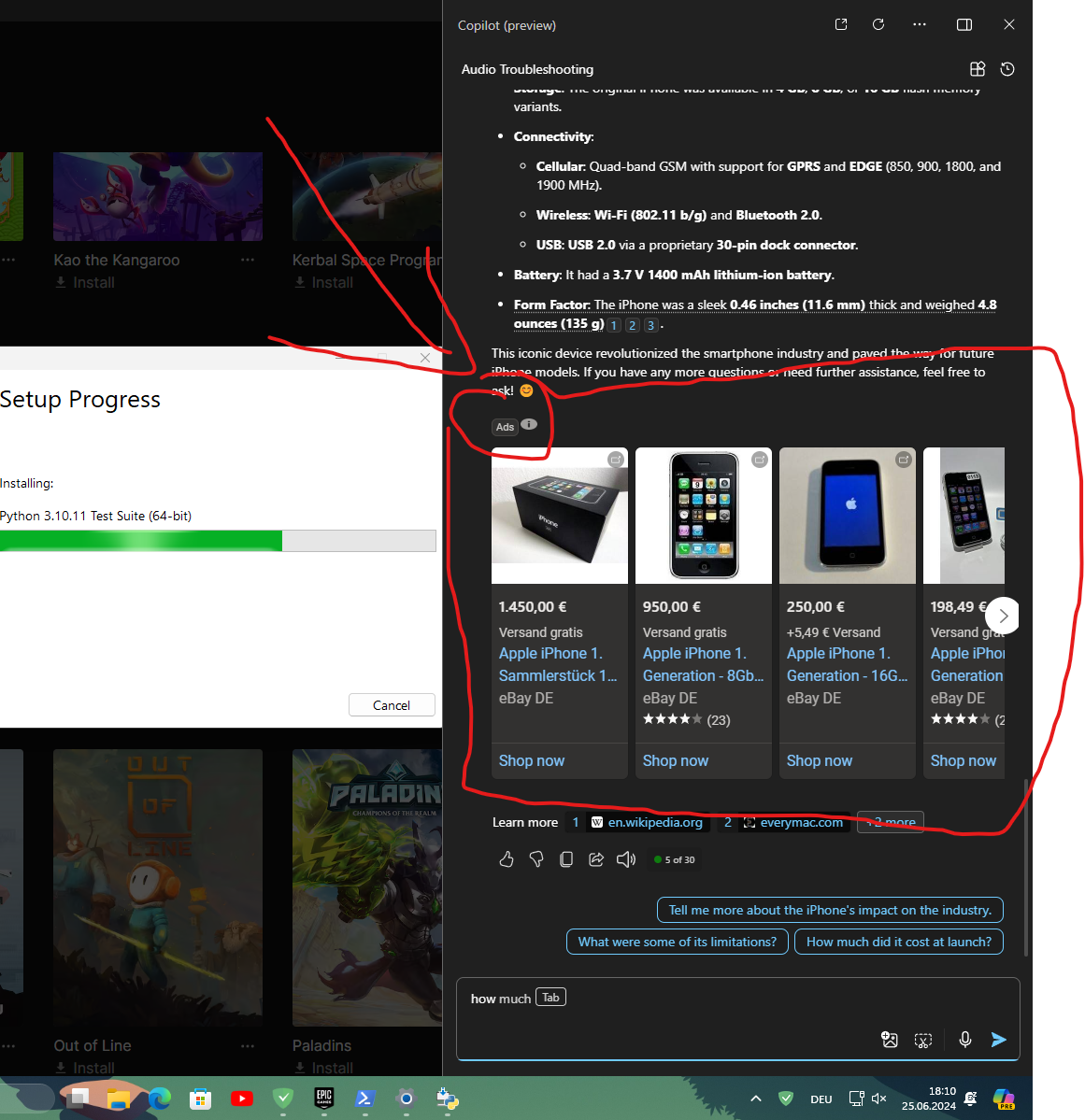1085x1120 pixels.
Task: Give the response a thumbs up
Action: click(x=507, y=858)
